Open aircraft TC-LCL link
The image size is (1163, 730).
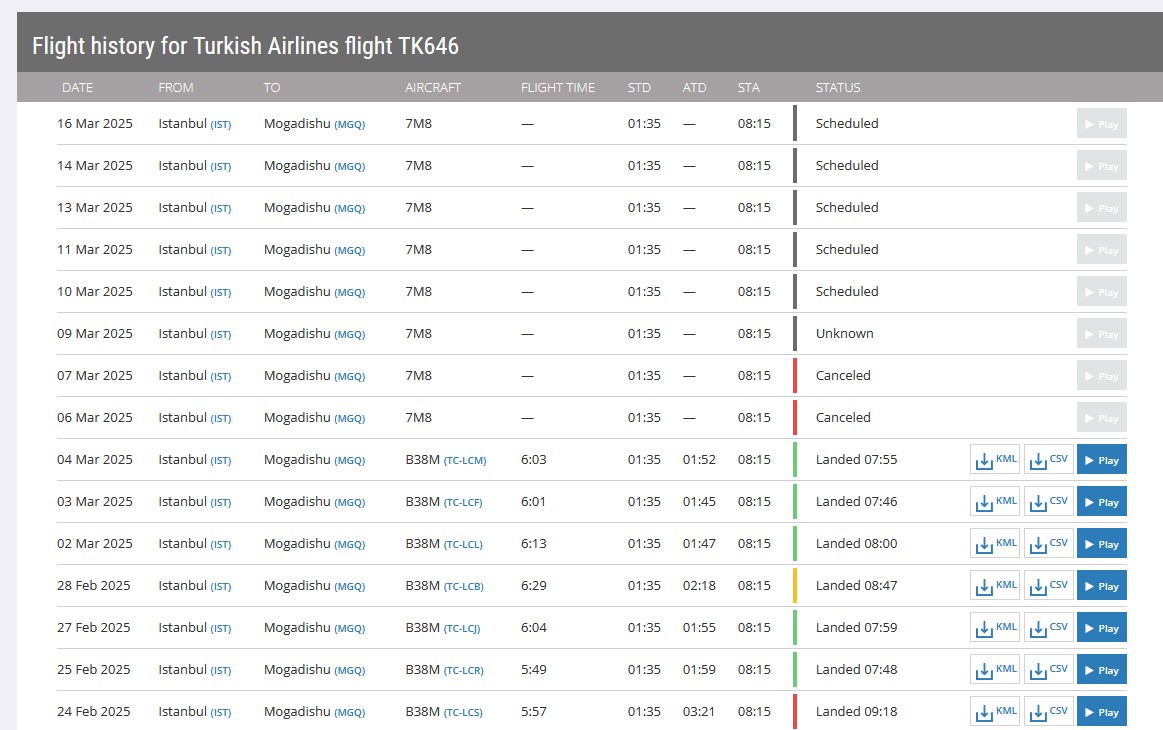pos(463,545)
